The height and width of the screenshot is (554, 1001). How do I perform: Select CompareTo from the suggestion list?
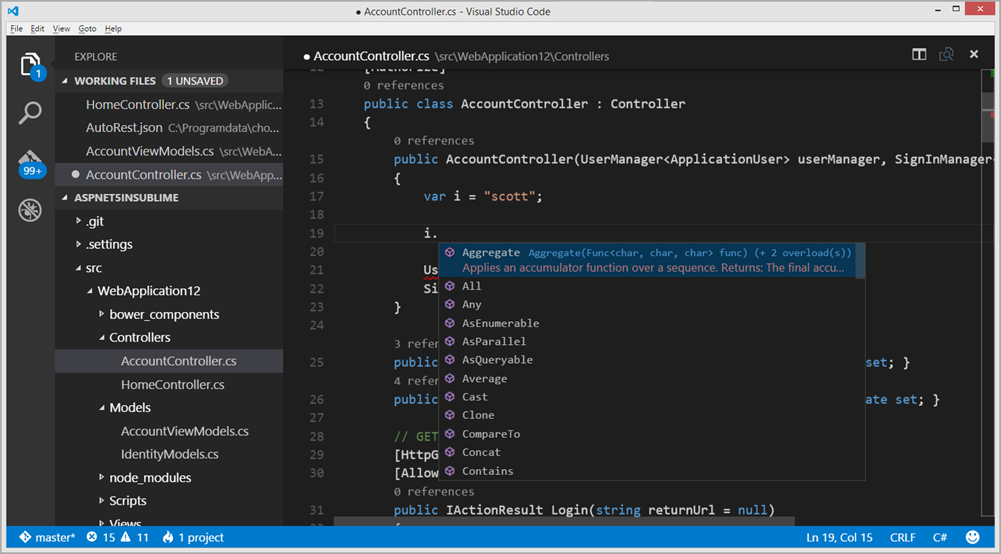(x=652, y=434)
